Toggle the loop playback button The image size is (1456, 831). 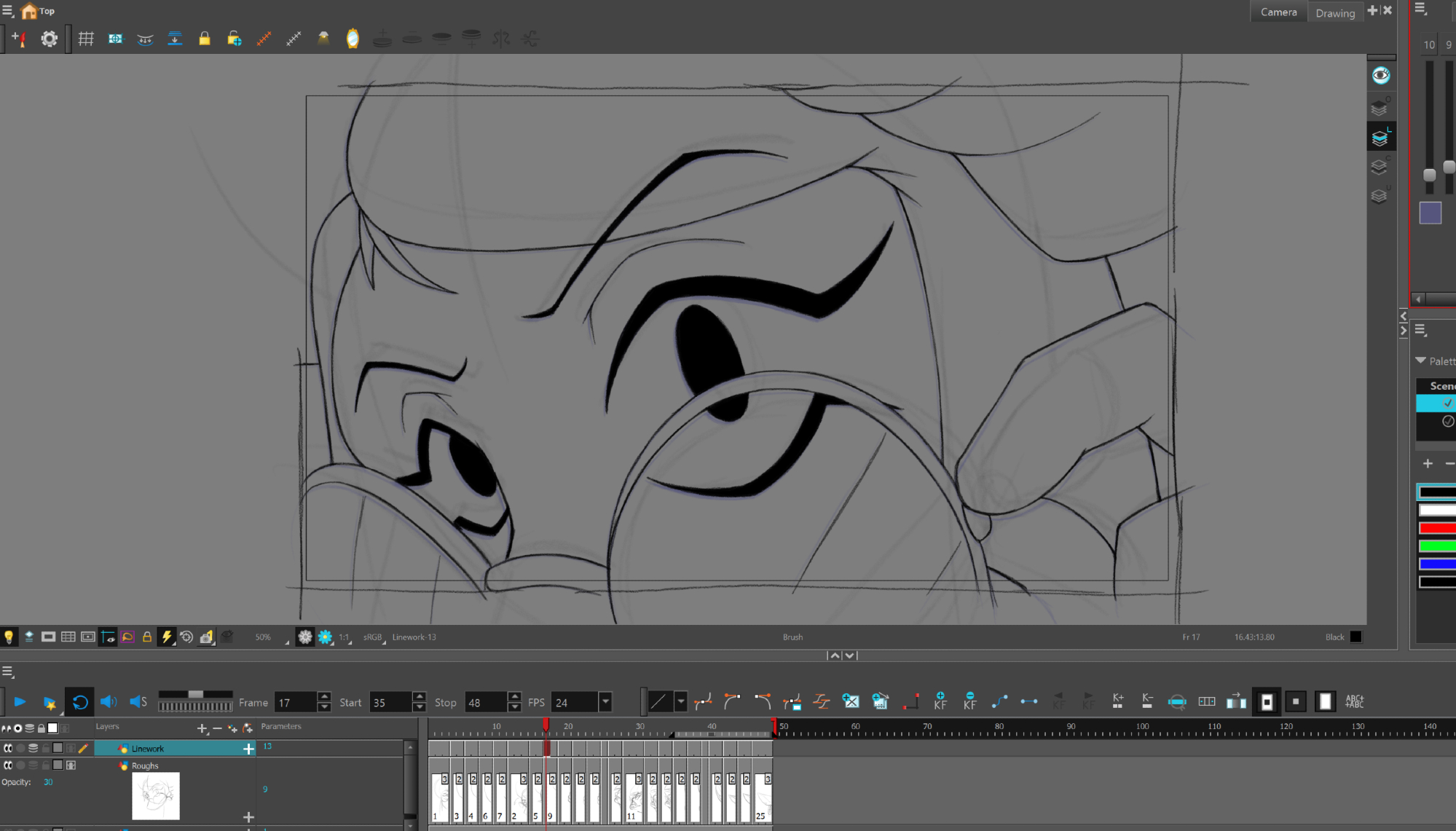(x=79, y=702)
